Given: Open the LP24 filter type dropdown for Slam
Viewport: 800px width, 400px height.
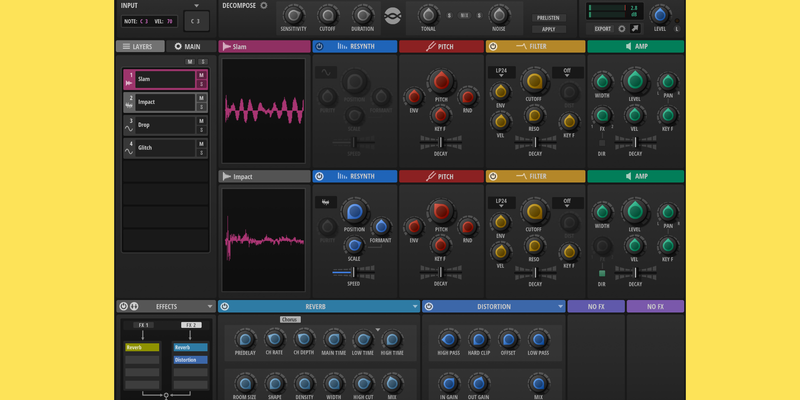Looking at the screenshot, I should click(500, 72).
